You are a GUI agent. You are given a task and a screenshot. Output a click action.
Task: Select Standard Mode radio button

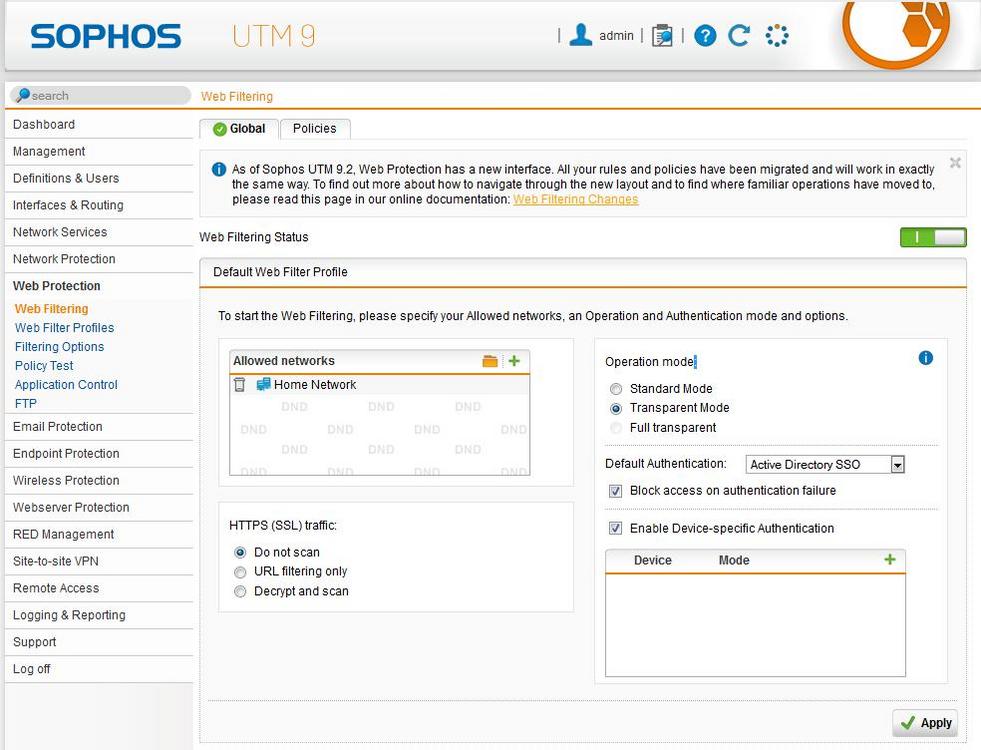point(616,389)
